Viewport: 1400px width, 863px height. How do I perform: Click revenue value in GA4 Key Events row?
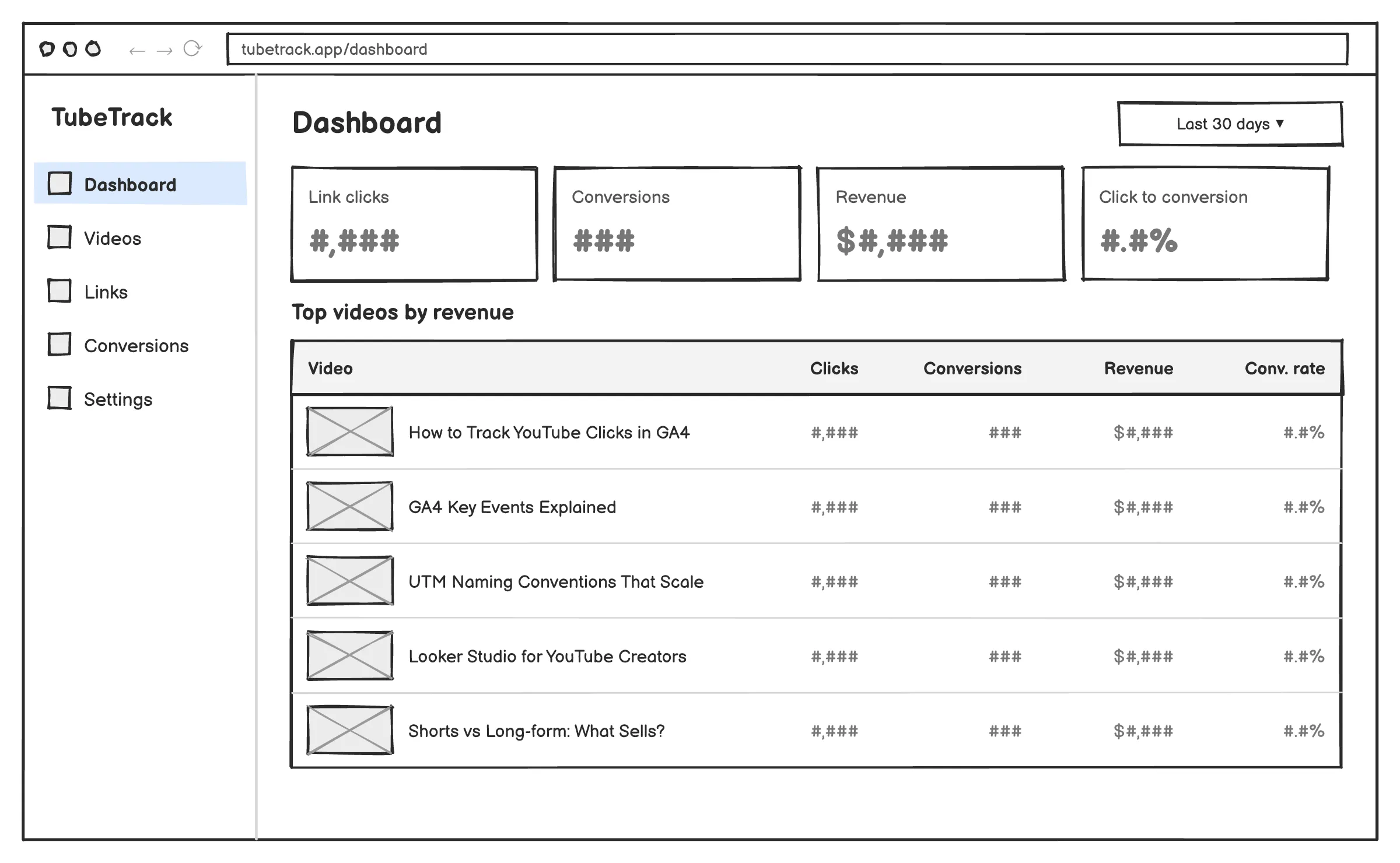[1143, 507]
